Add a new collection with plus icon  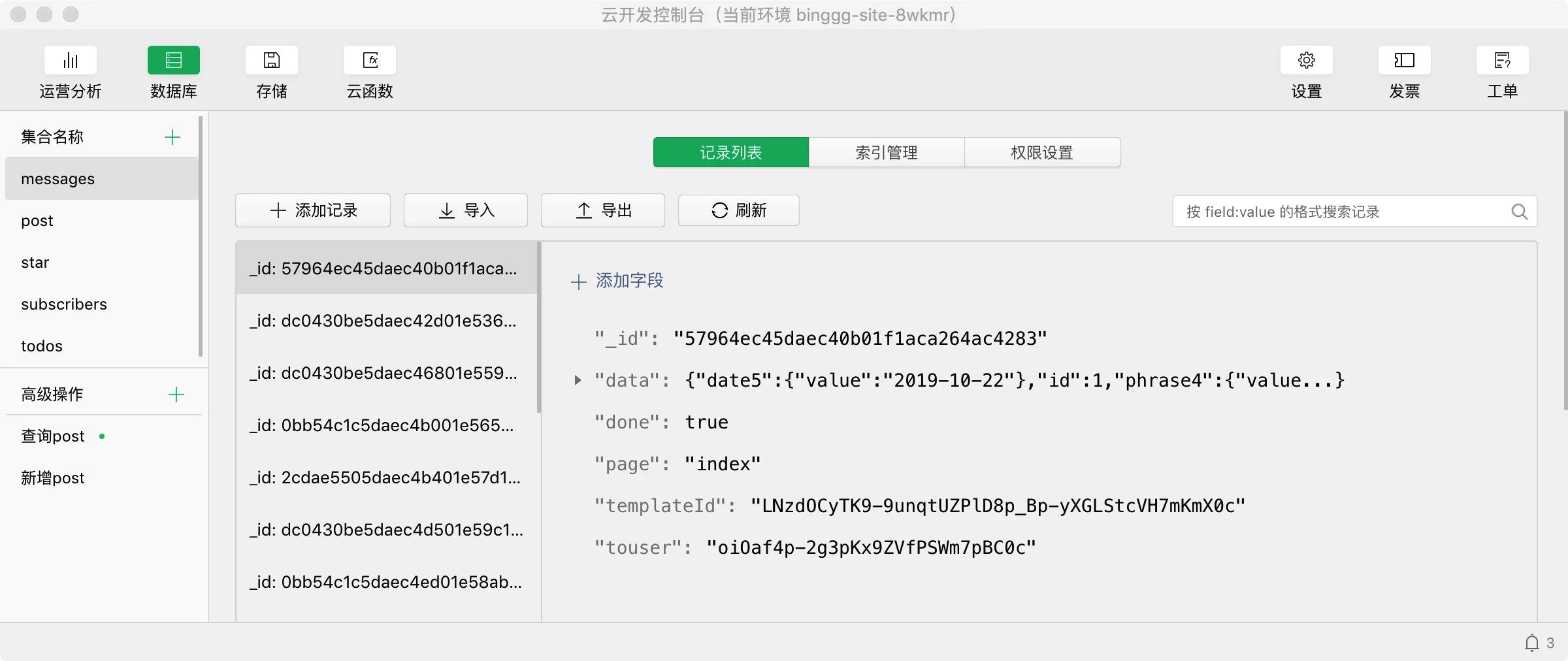click(x=172, y=137)
